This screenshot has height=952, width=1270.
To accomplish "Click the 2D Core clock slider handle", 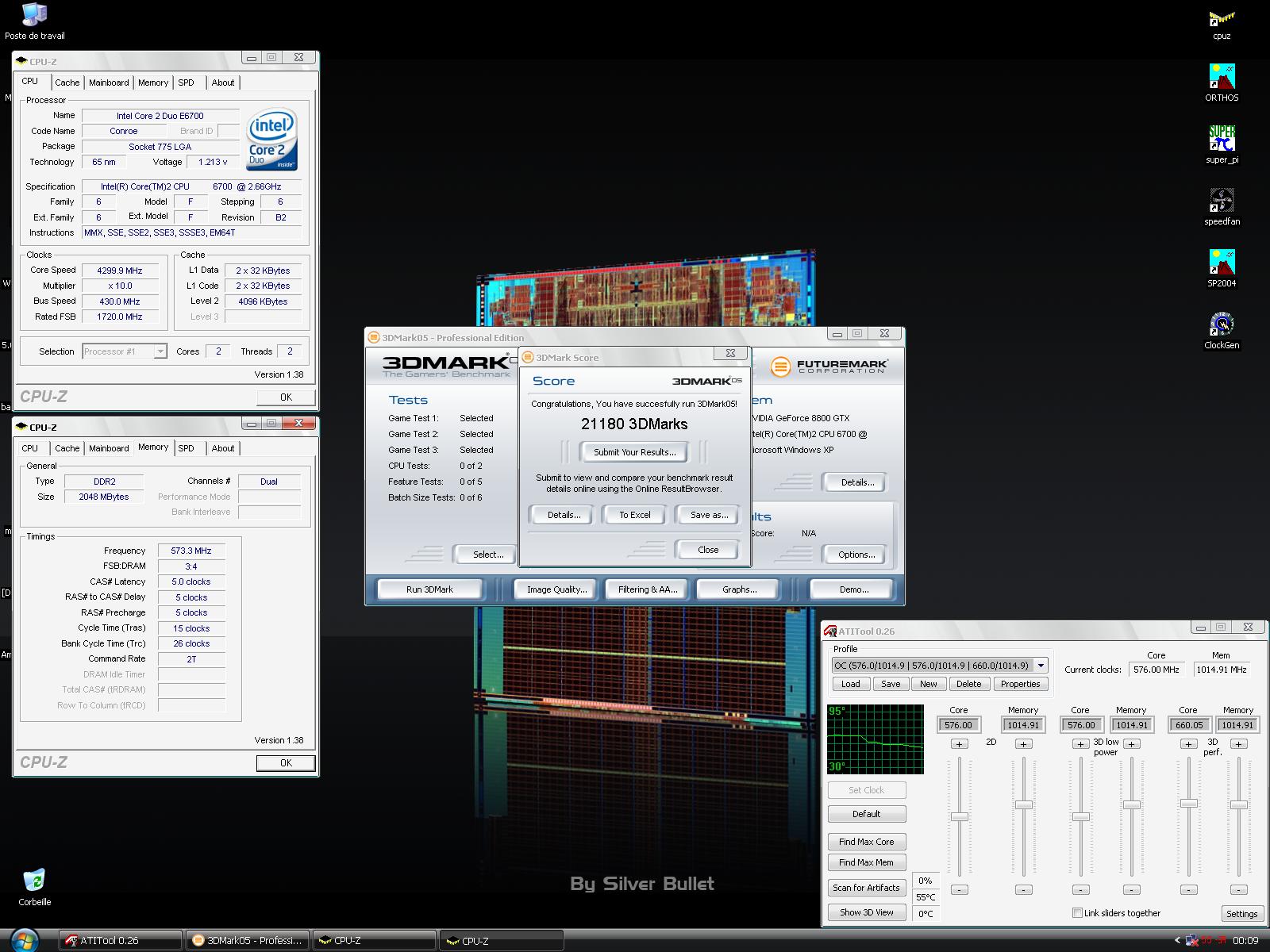I will click(x=960, y=816).
